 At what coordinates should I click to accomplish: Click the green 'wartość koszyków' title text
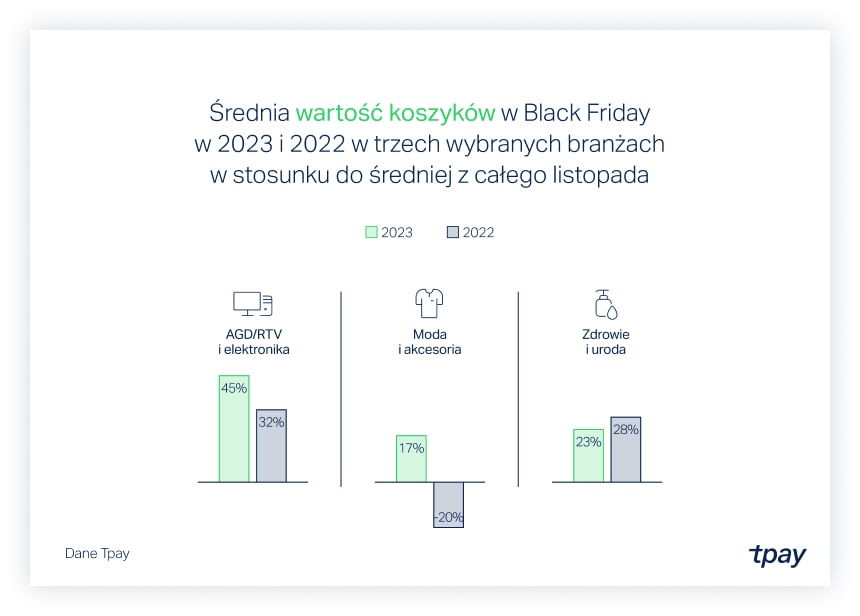(395, 112)
